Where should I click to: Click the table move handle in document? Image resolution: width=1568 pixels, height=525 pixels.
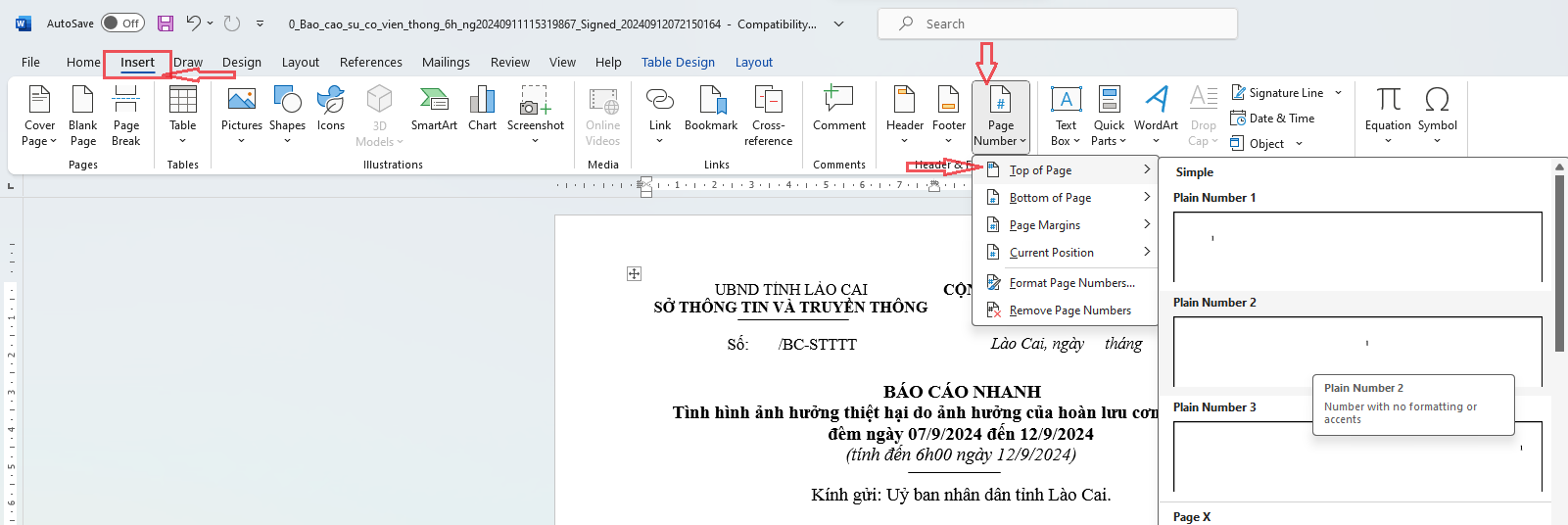coord(634,273)
